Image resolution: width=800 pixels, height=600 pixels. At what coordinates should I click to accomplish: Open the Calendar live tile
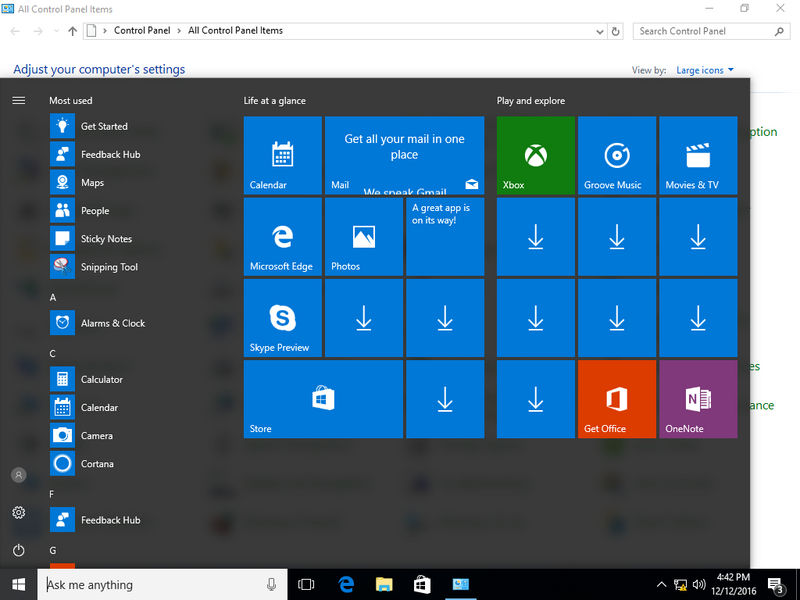[x=283, y=155]
